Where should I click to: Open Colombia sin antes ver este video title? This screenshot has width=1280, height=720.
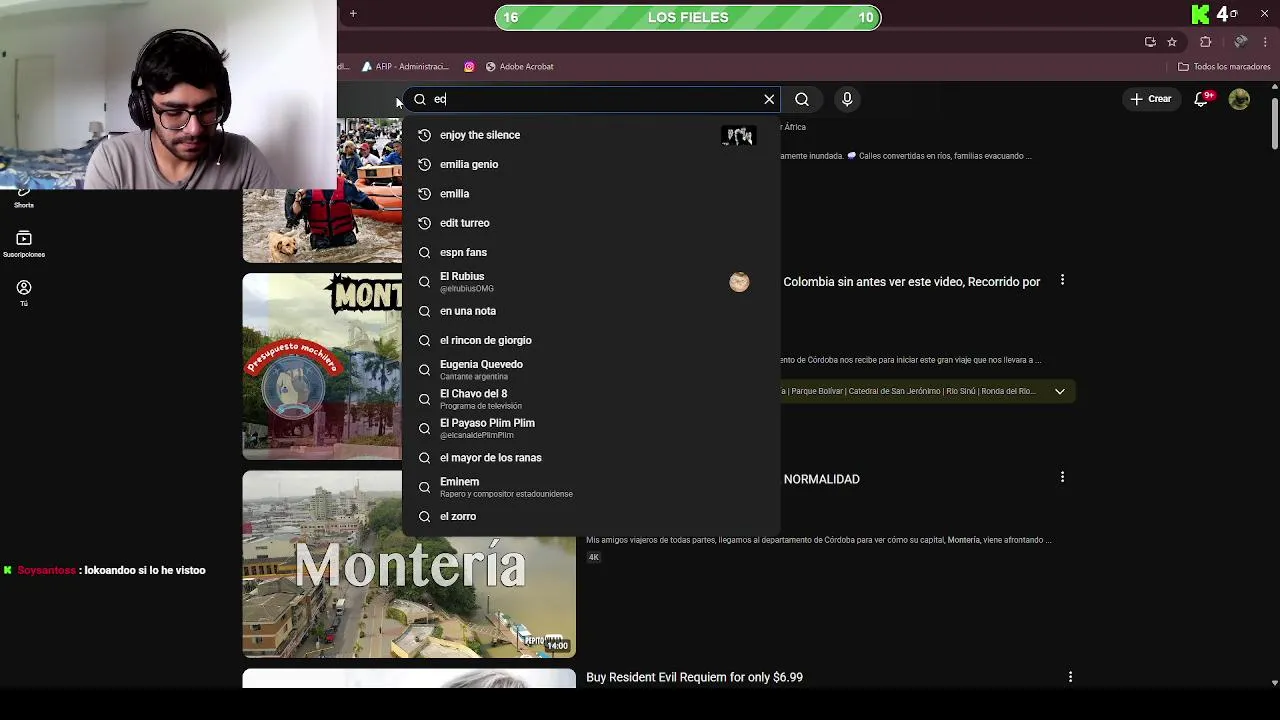911,282
